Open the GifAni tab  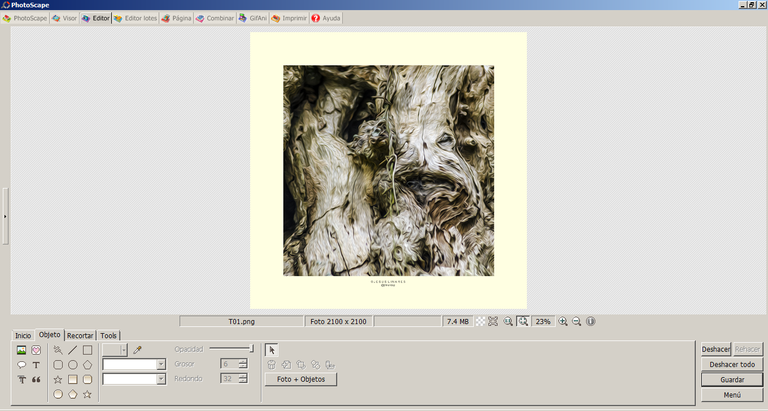[253, 18]
